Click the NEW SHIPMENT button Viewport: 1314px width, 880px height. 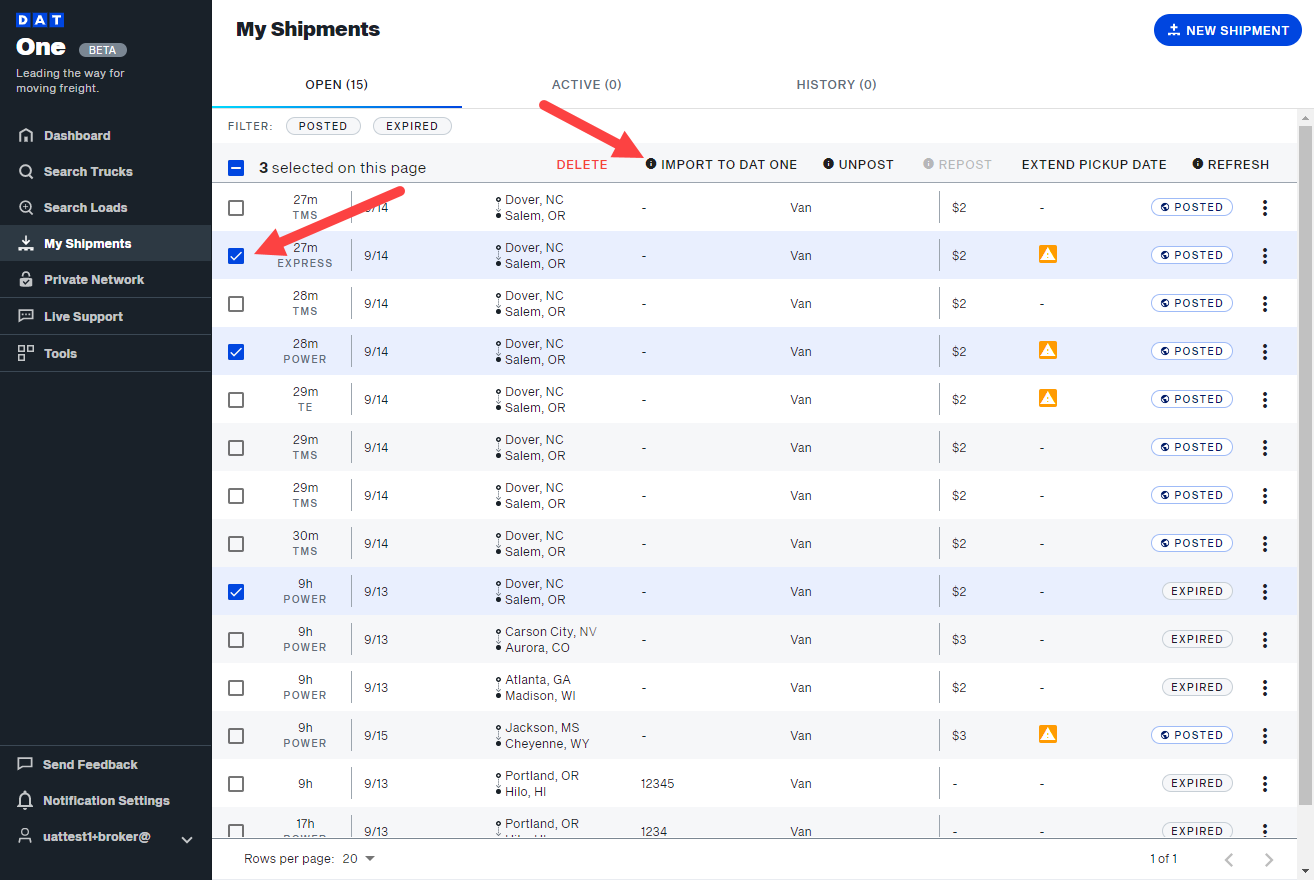click(x=1227, y=30)
